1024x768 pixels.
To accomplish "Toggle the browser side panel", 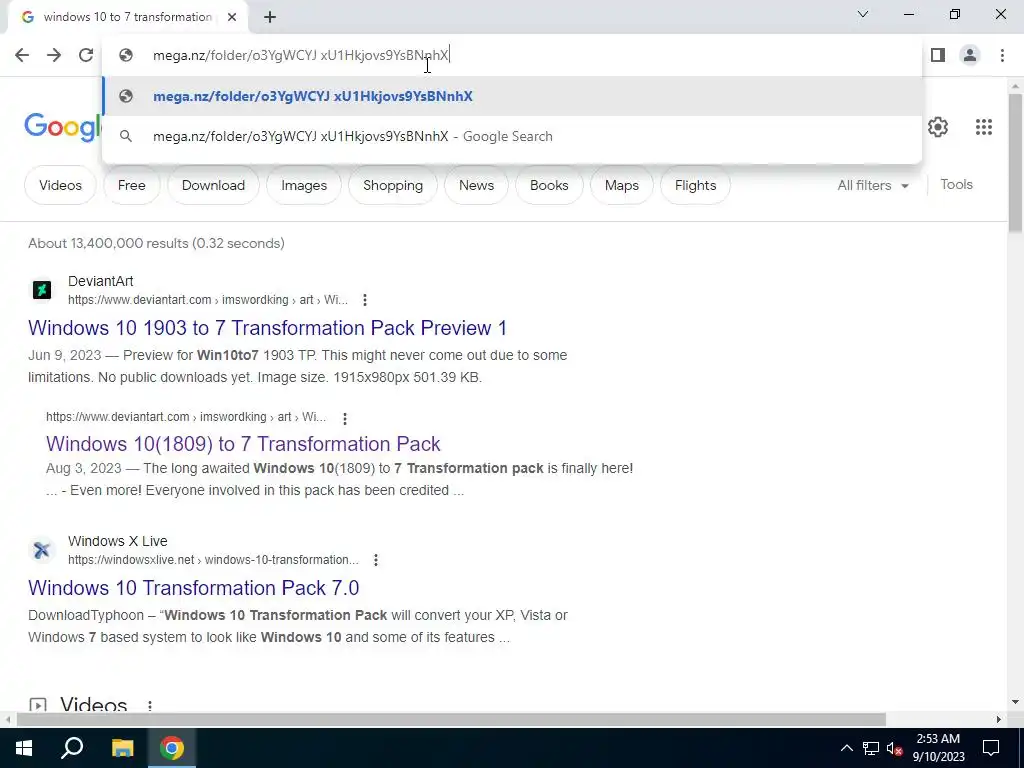I will 938,55.
